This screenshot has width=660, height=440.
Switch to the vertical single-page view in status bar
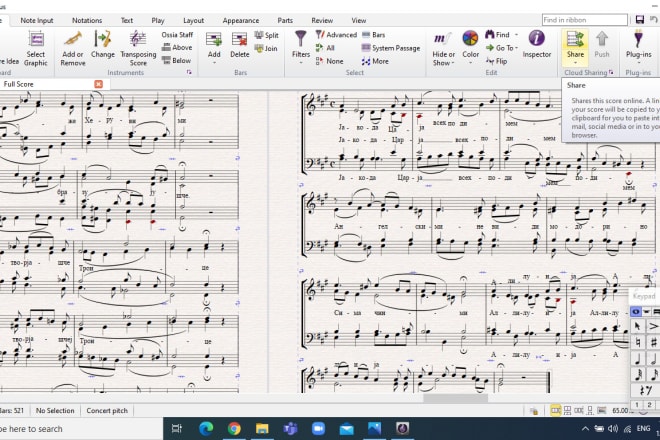[590, 410]
